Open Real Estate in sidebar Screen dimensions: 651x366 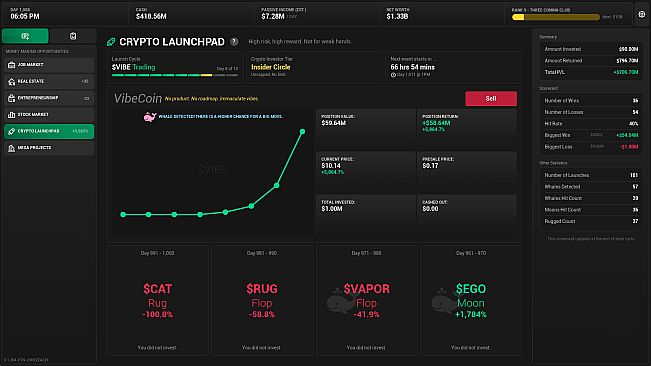[x=49, y=81]
